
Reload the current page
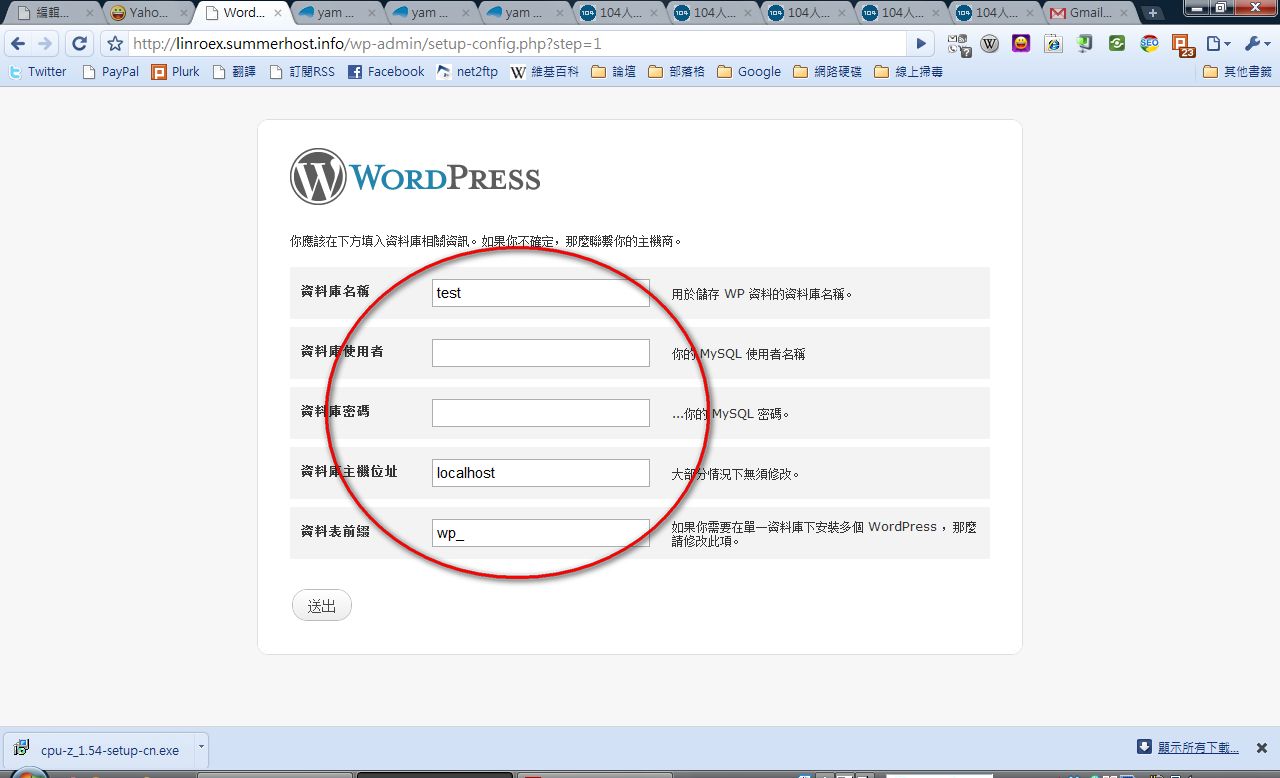click(80, 44)
